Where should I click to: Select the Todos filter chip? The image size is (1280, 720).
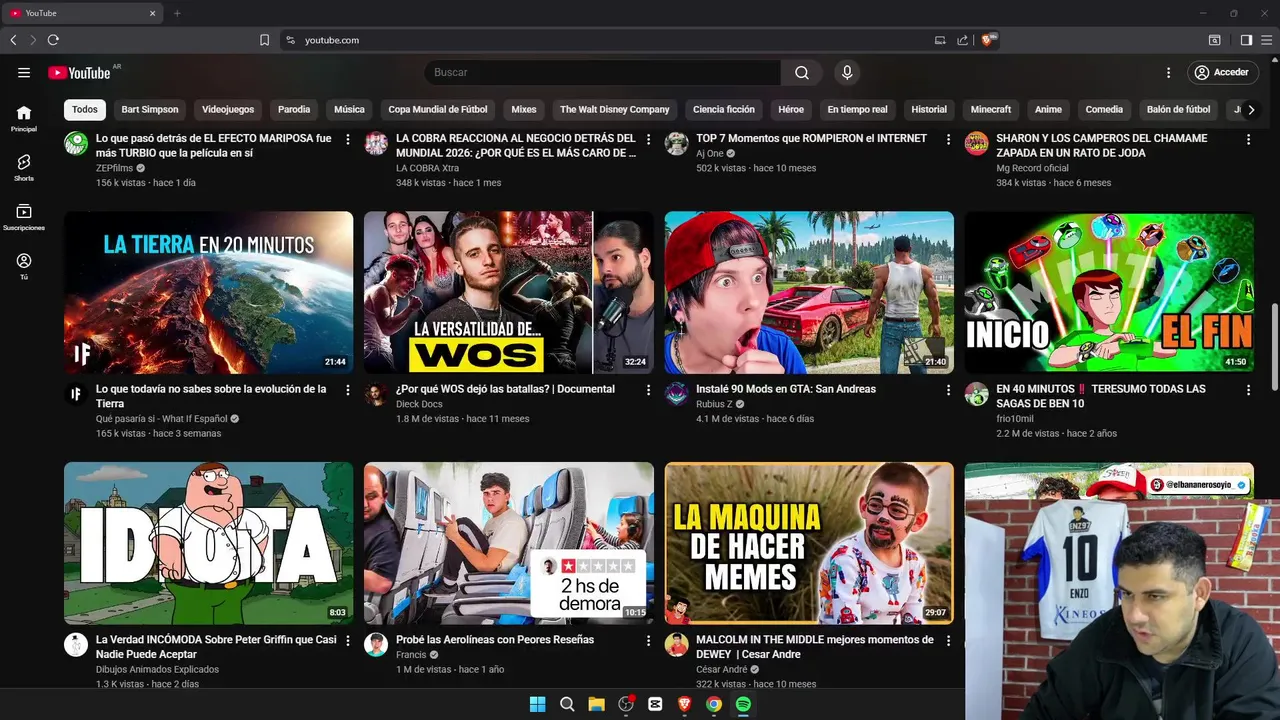click(85, 110)
